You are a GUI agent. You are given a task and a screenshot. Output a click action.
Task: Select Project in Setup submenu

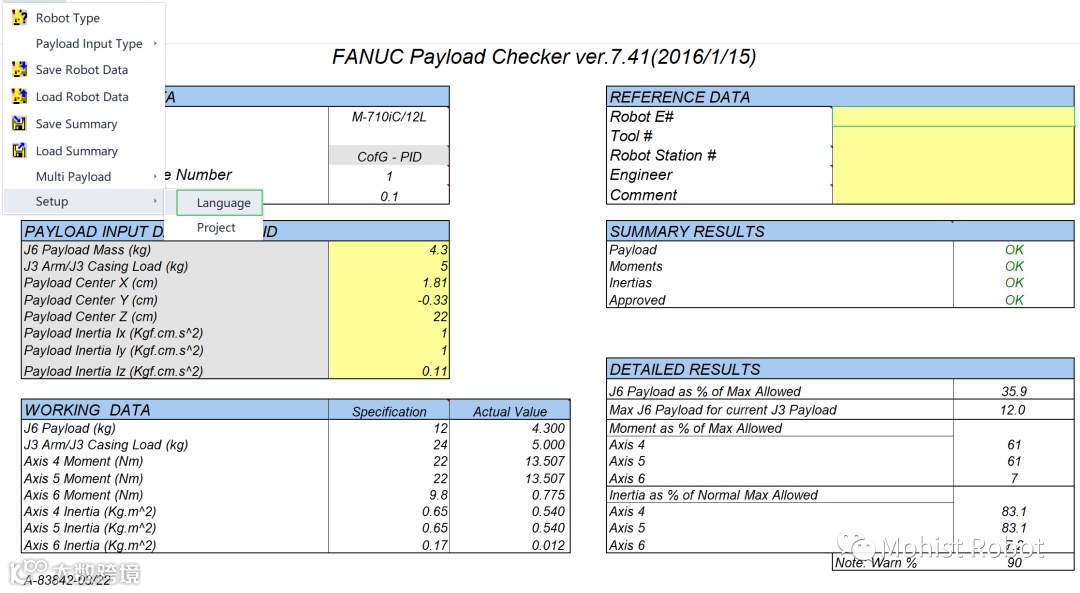[216, 227]
